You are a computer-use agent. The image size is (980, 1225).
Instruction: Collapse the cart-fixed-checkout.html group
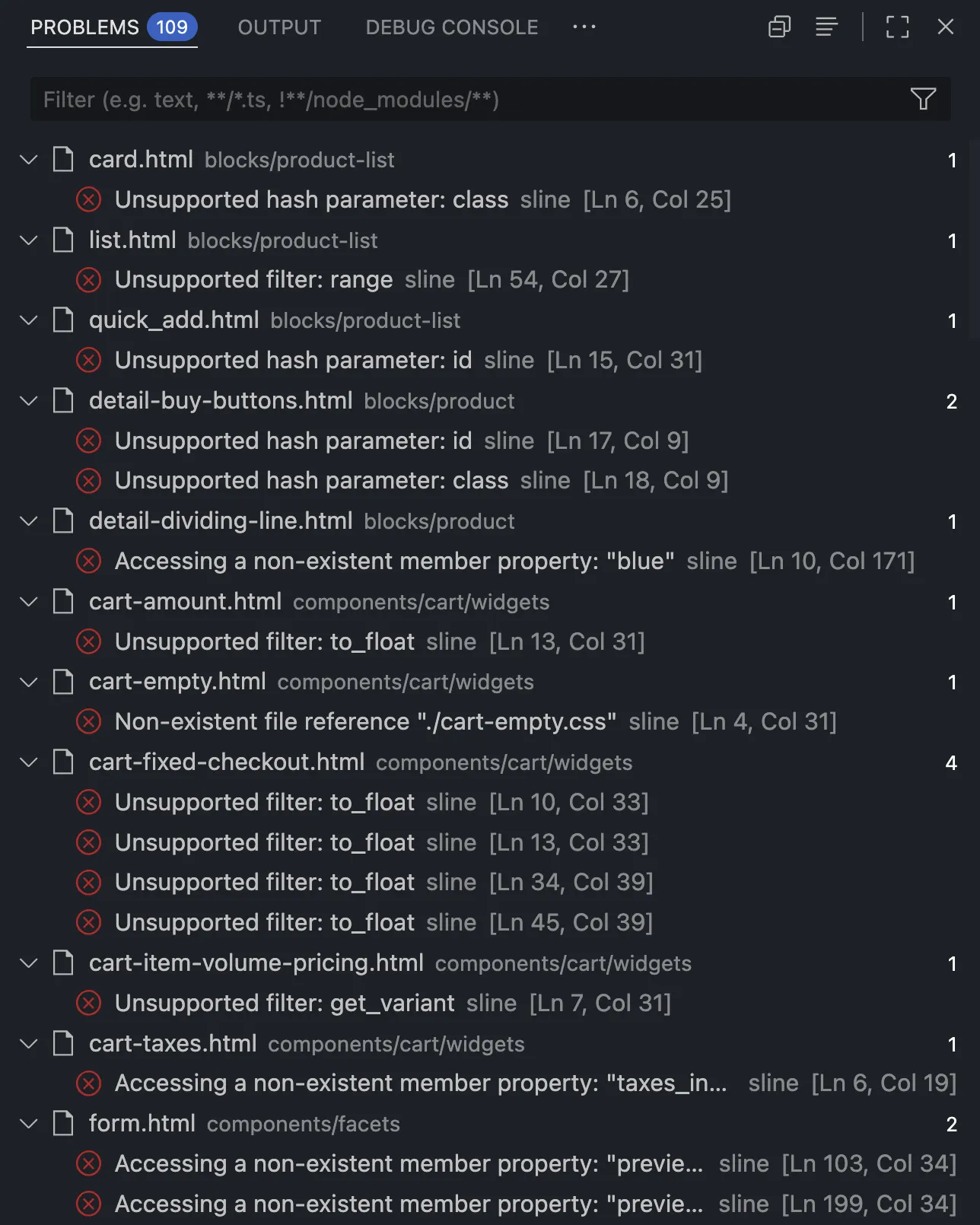click(x=29, y=762)
